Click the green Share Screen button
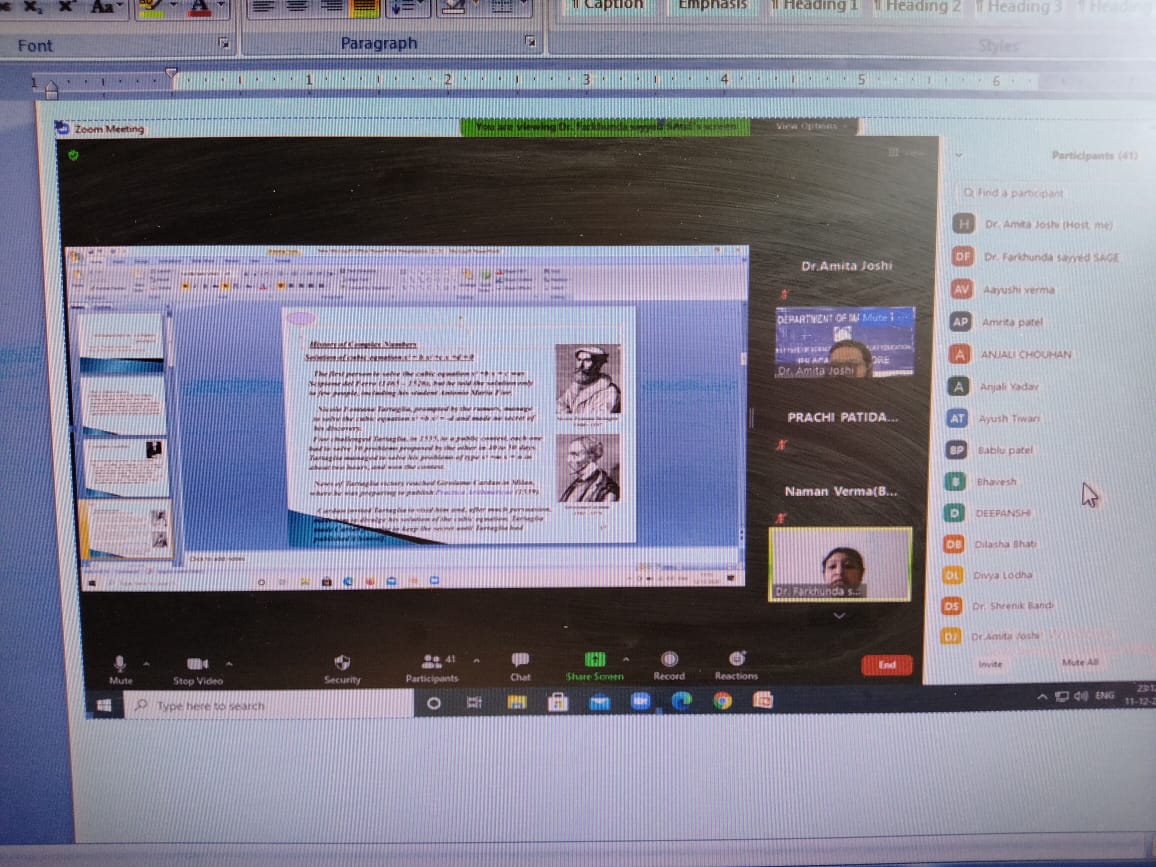1156x867 pixels. (595, 666)
